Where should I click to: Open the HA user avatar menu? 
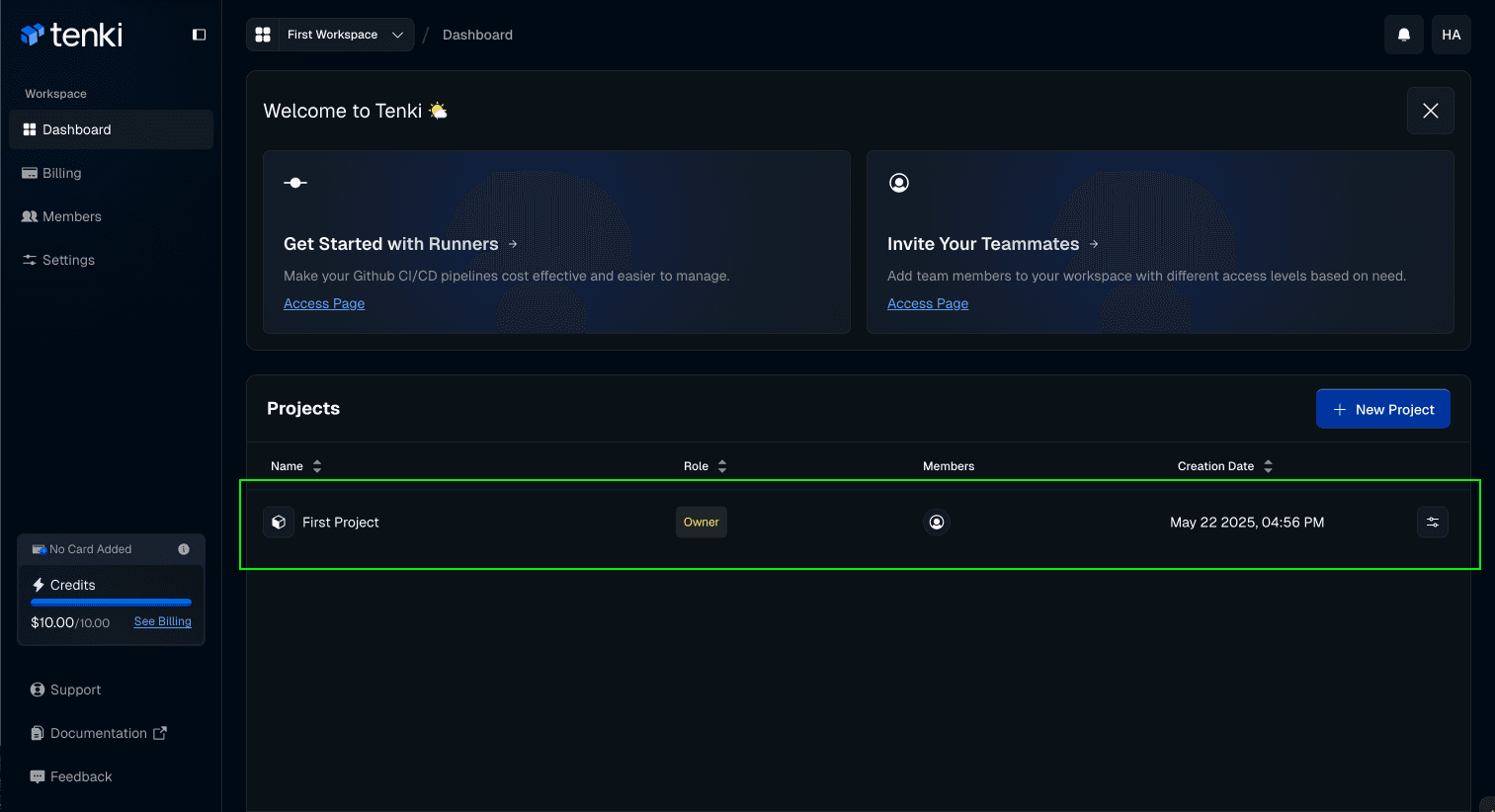[1452, 35]
